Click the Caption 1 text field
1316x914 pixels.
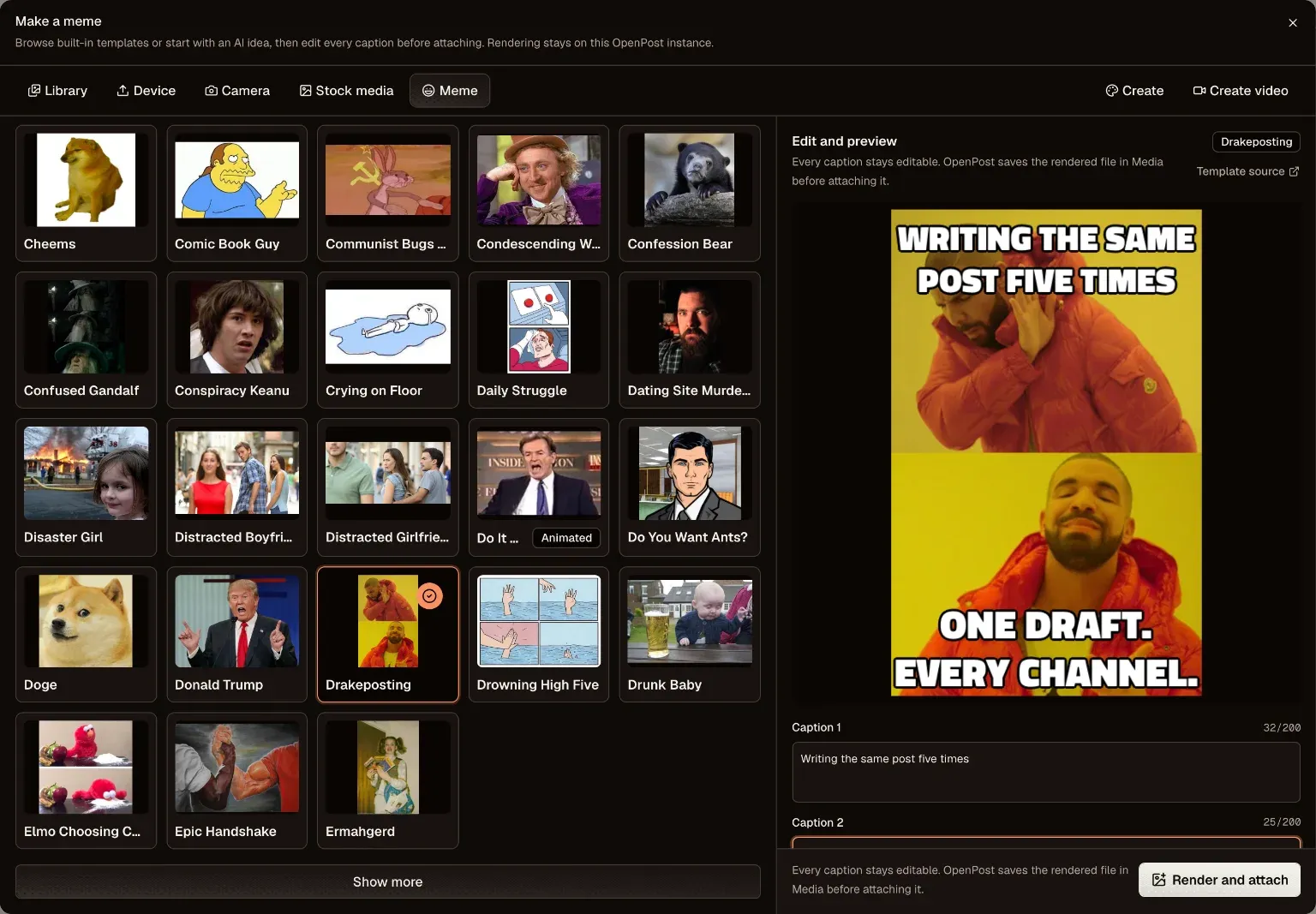tap(1046, 772)
